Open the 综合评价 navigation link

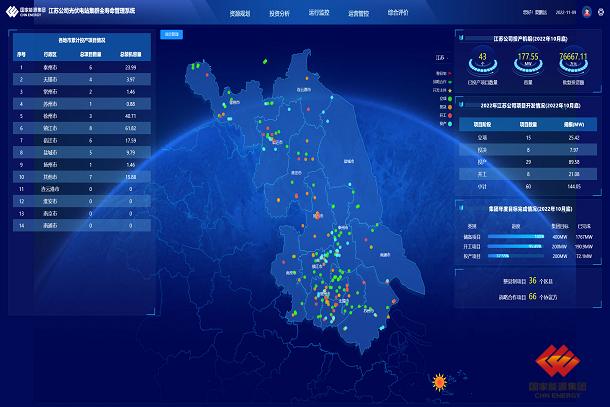click(x=398, y=16)
